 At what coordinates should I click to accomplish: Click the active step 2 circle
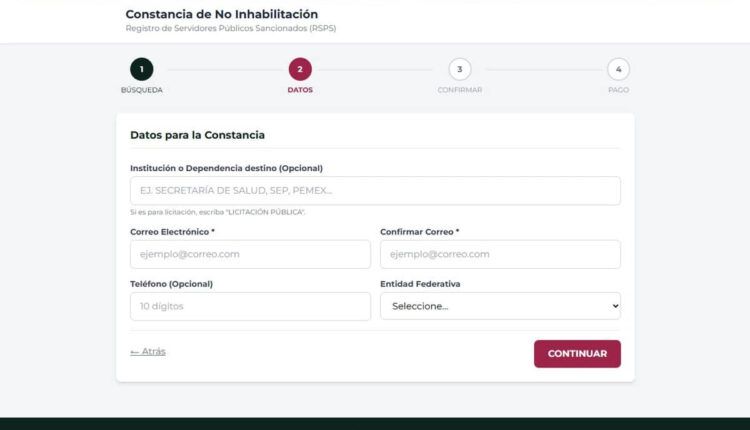(300, 69)
